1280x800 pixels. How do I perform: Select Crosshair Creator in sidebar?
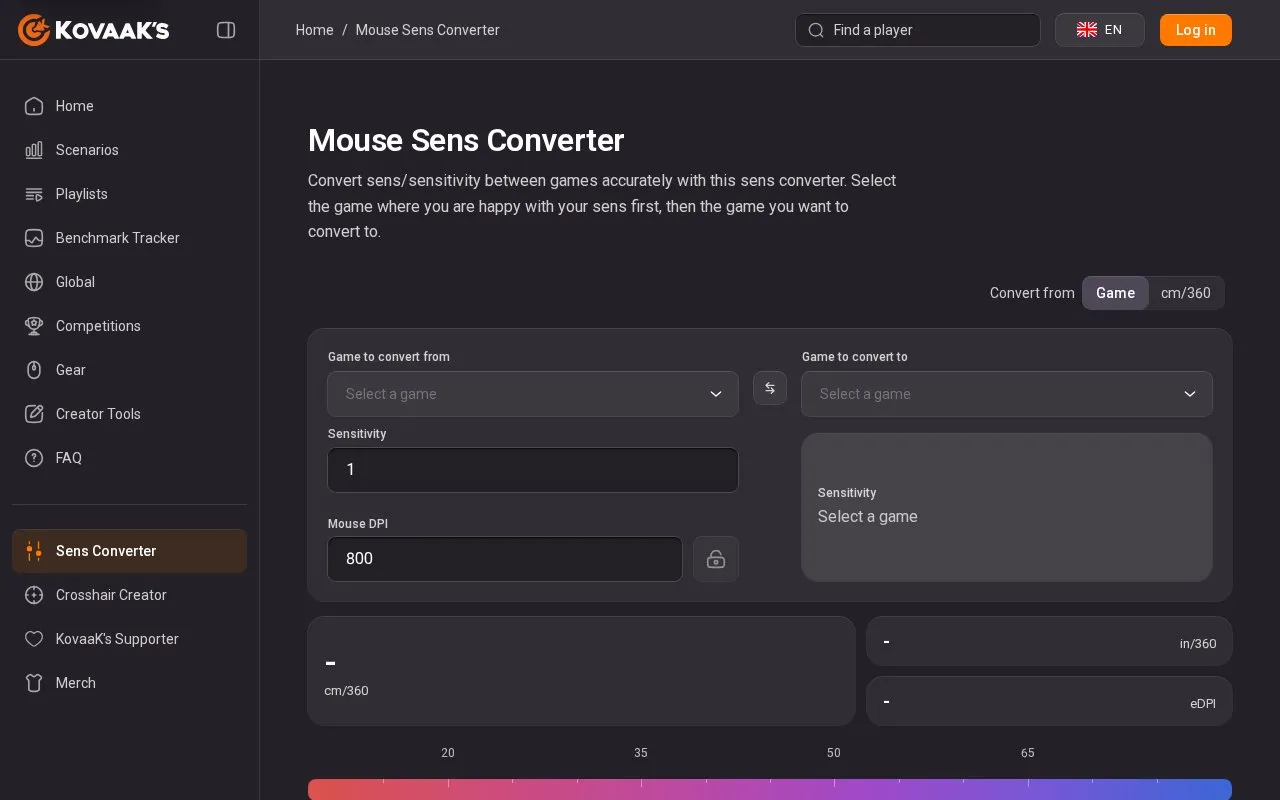[x=129, y=595]
